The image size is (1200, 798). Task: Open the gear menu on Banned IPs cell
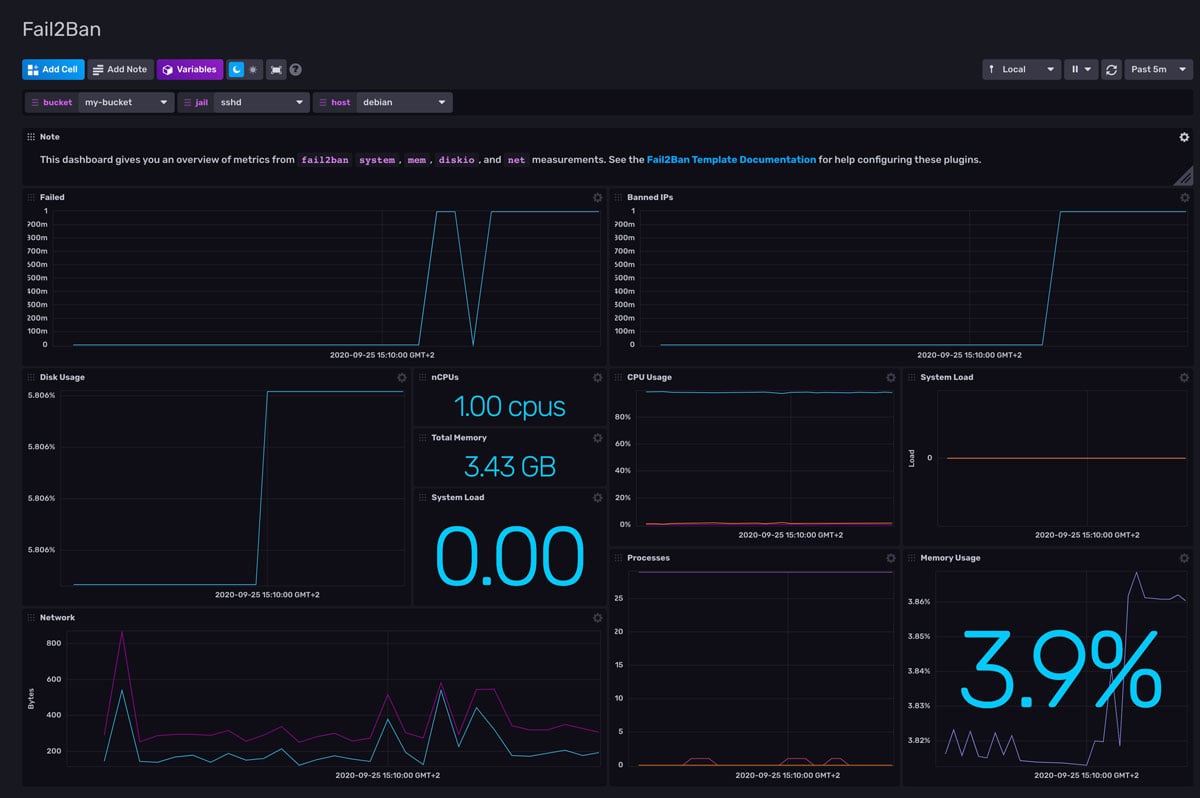(x=1184, y=197)
